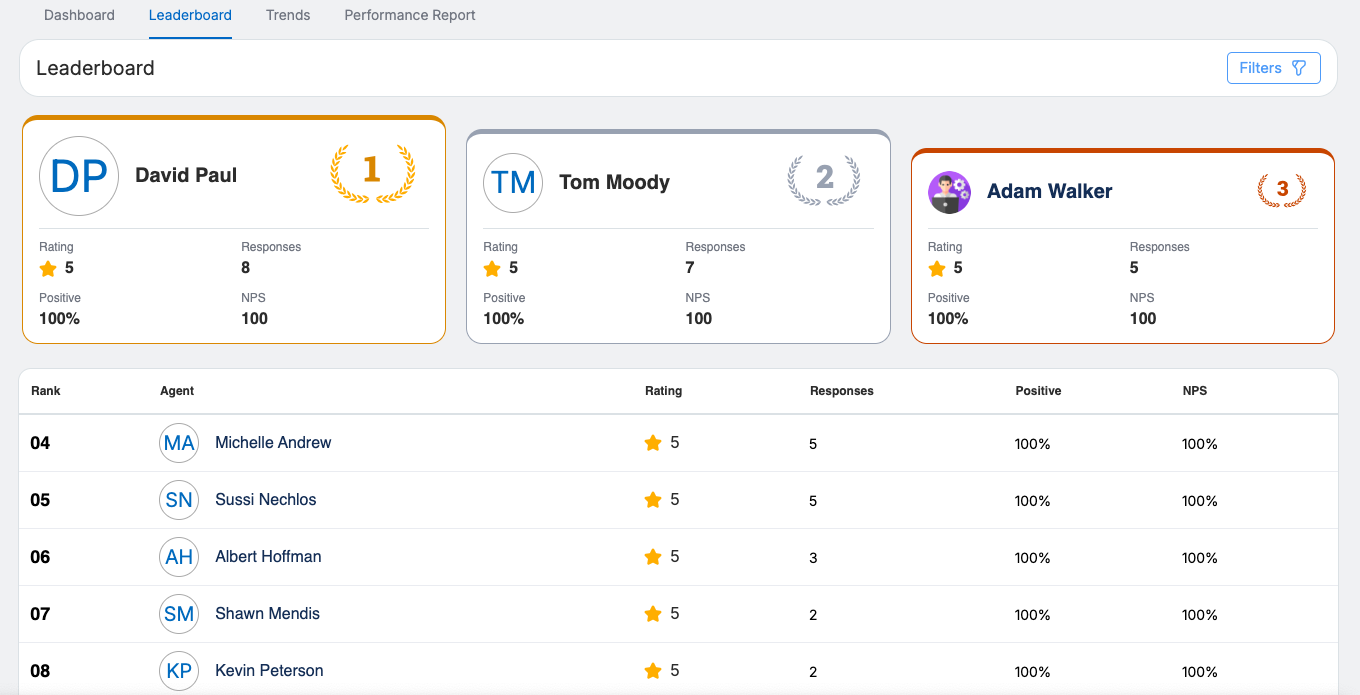This screenshot has height=695, width=1360.
Task: Click Kevin Peterson's KP avatar icon
Action: point(179,671)
